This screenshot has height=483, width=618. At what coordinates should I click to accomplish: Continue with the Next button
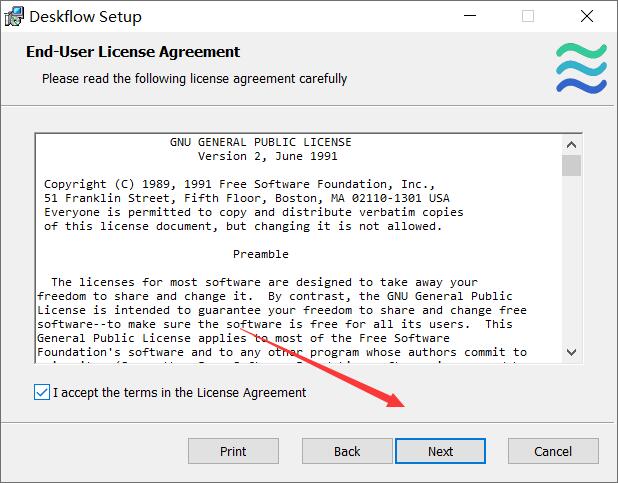coord(440,451)
